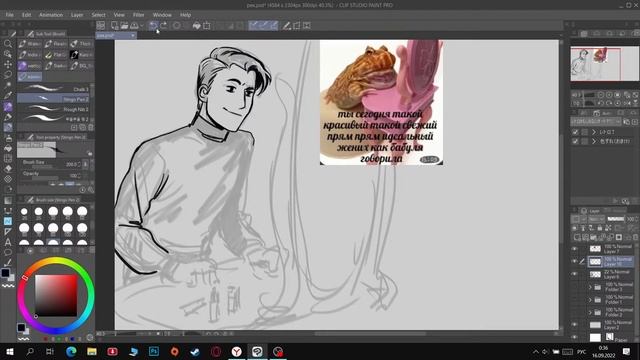Open the File menu

(9, 15)
